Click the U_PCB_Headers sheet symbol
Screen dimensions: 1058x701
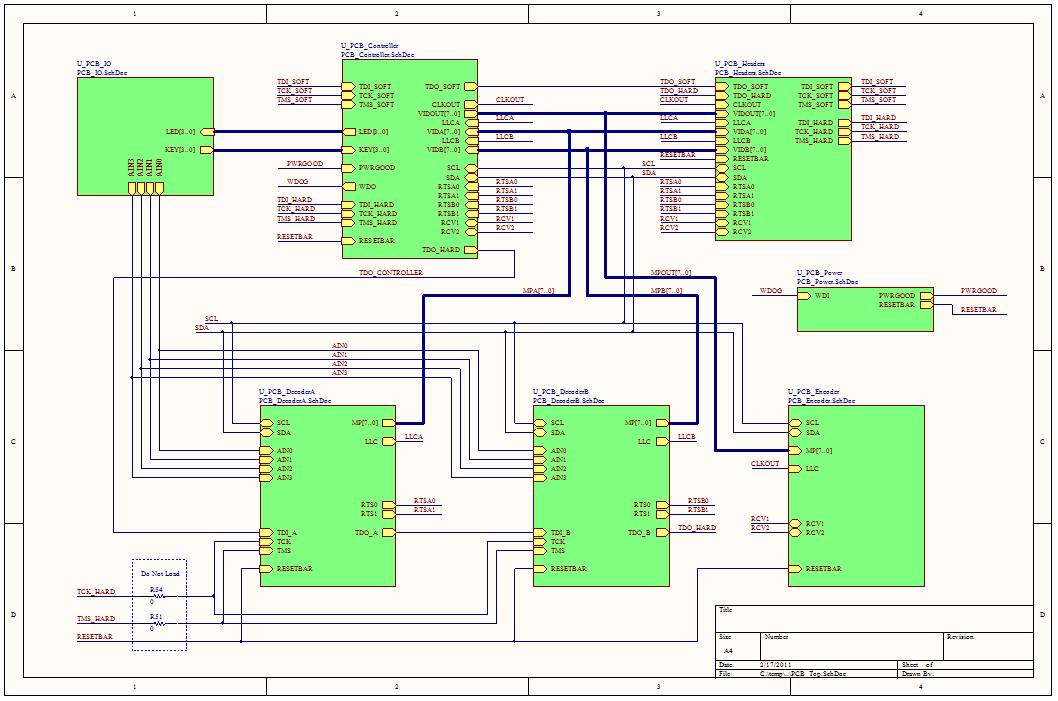click(x=783, y=159)
